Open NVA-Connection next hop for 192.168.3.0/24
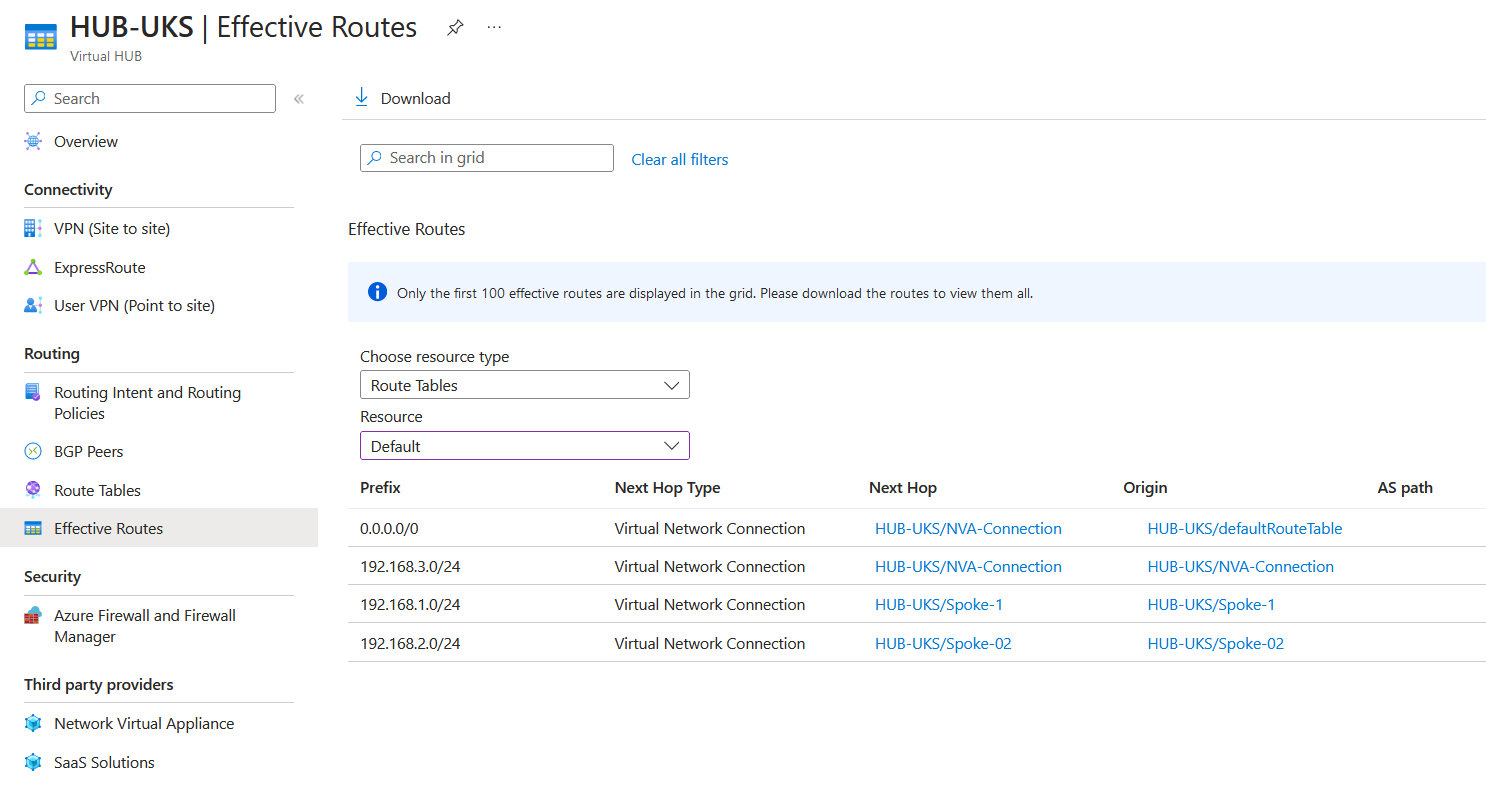This screenshot has width=1486, height=804. click(968, 566)
